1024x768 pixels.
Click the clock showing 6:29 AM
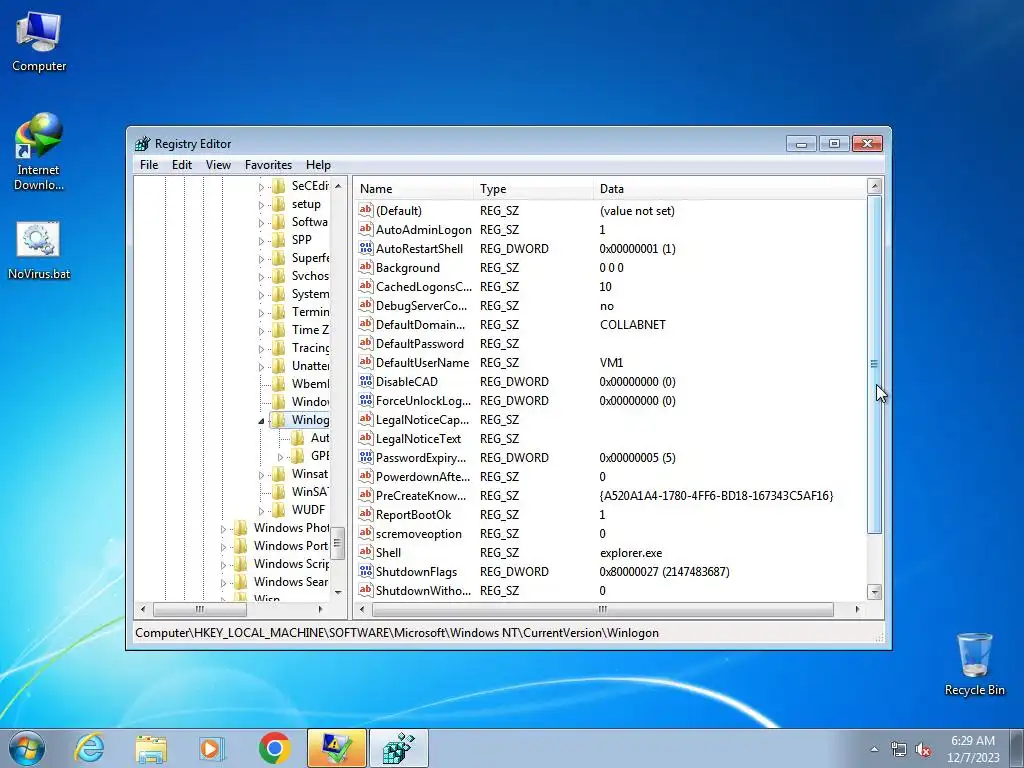click(x=972, y=741)
